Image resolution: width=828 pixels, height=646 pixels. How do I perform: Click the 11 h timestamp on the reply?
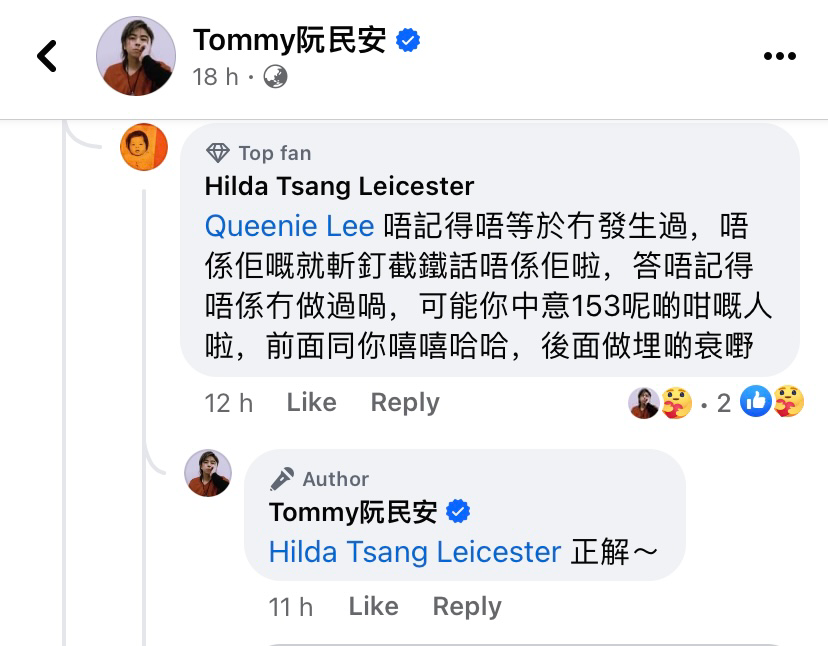pyautogui.click(x=290, y=607)
